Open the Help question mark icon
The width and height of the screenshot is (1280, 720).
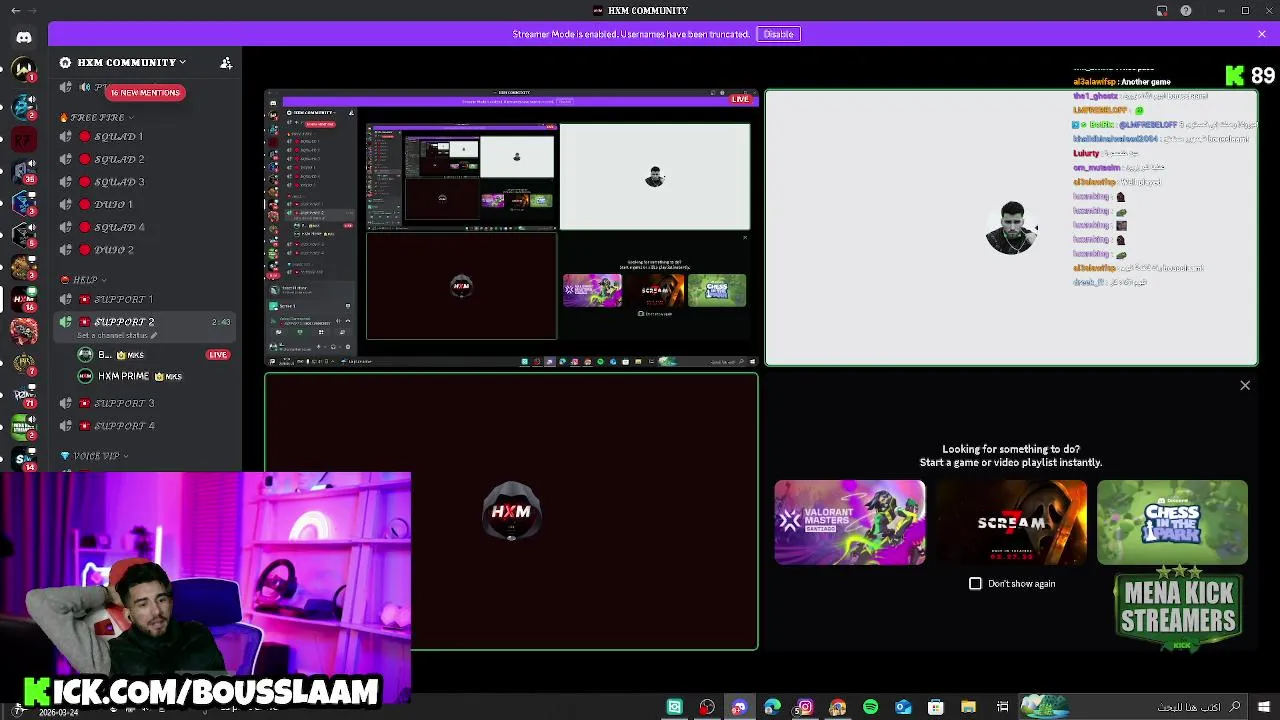click(x=1186, y=11)
